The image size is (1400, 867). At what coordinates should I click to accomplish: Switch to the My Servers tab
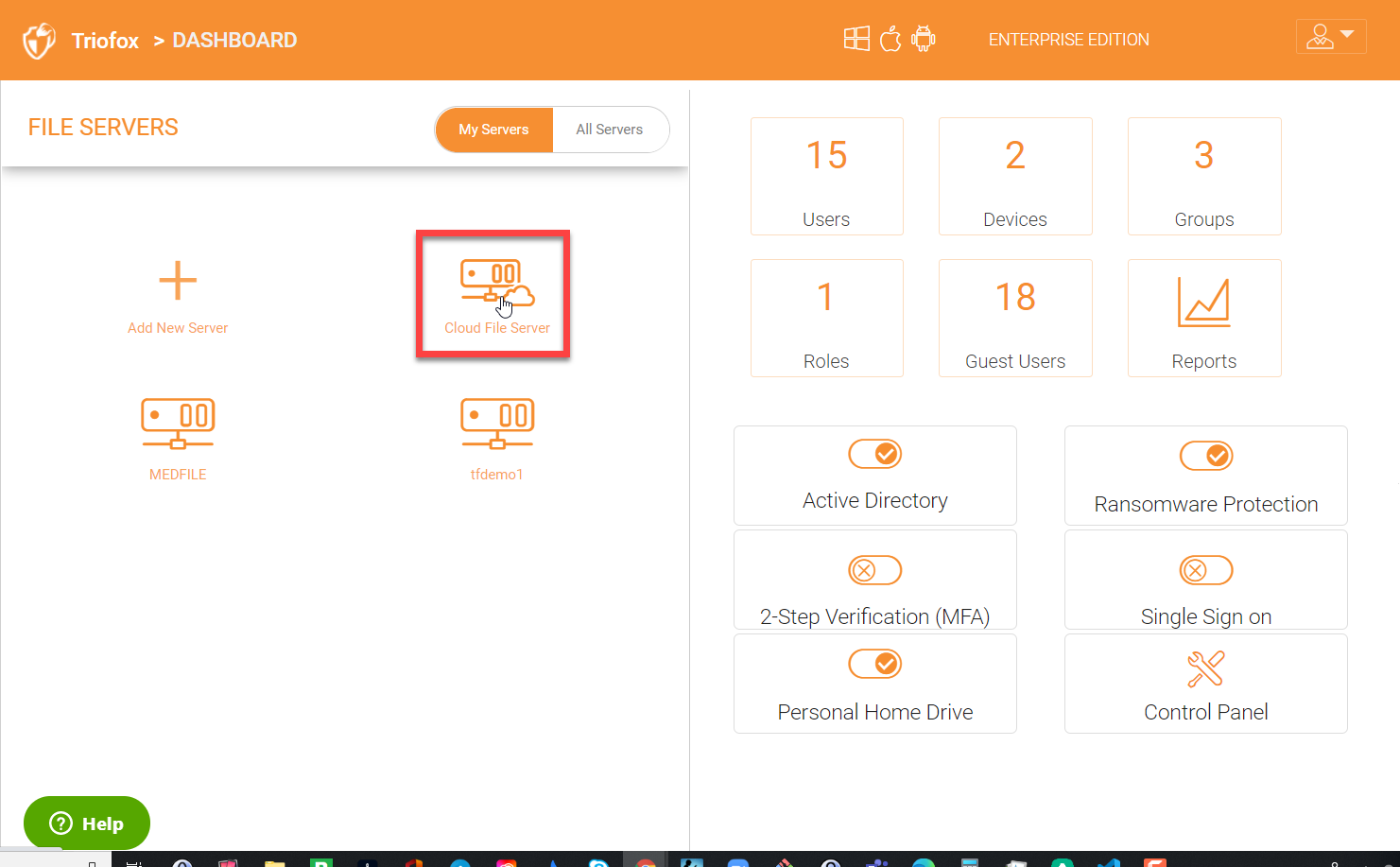[493, 130]
